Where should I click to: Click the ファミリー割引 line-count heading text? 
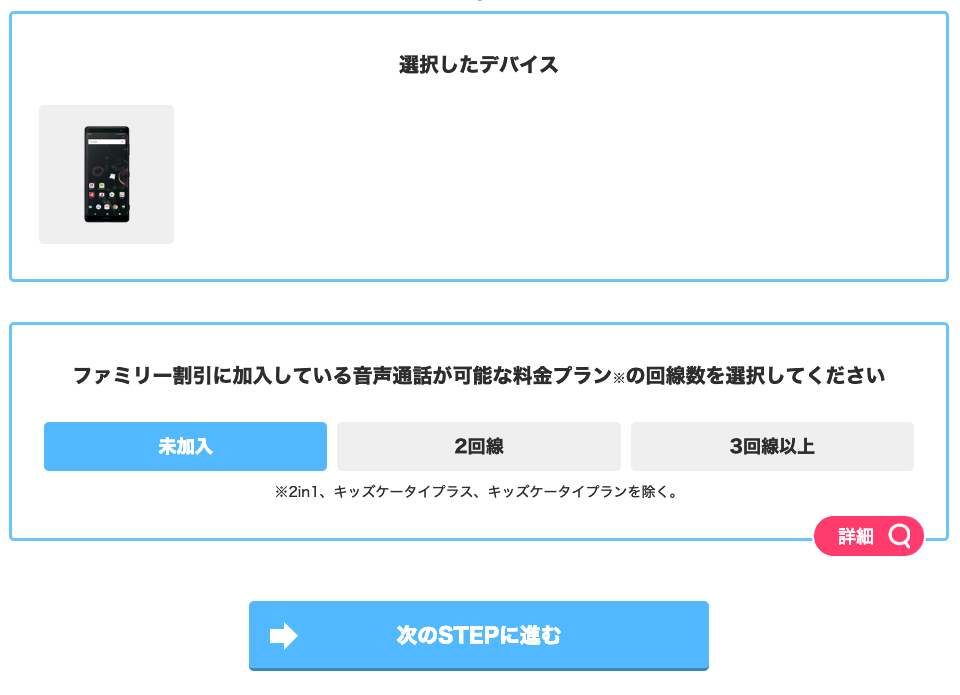479,375
